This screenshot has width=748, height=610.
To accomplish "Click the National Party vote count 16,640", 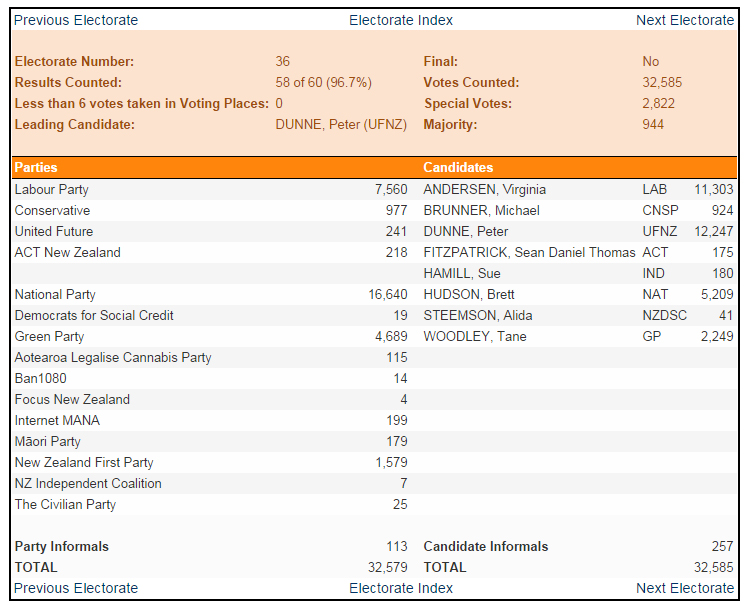I will click(x=388, y=294).
